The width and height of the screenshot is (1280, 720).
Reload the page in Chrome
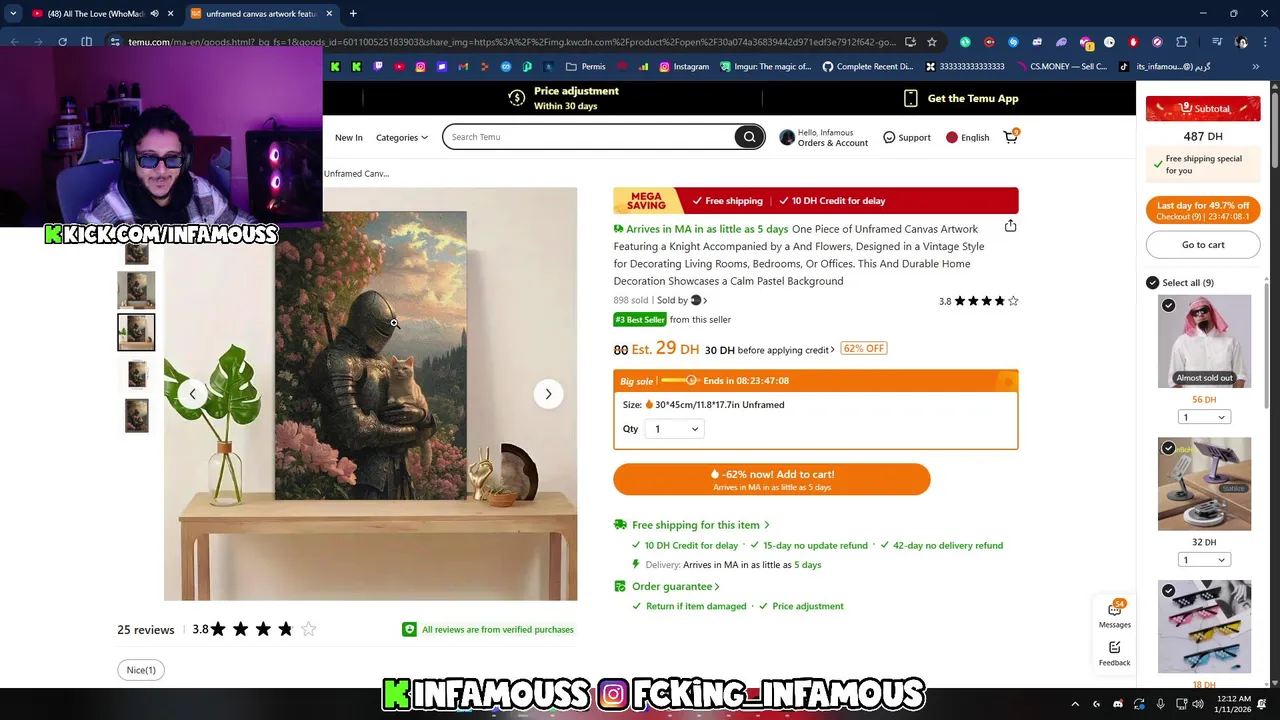(x=62, y=42)
